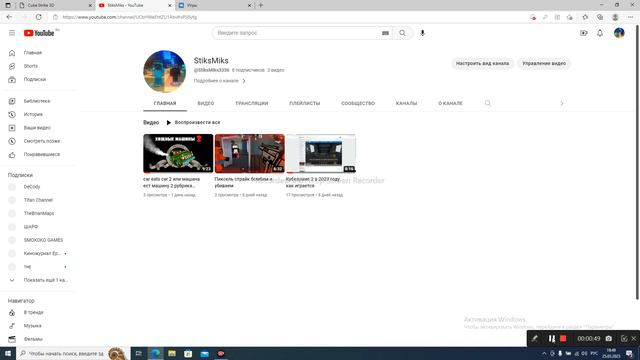Switch to the Плейлисты channel tab
This screenshot has width=640, height=360.
click(304, 103)
